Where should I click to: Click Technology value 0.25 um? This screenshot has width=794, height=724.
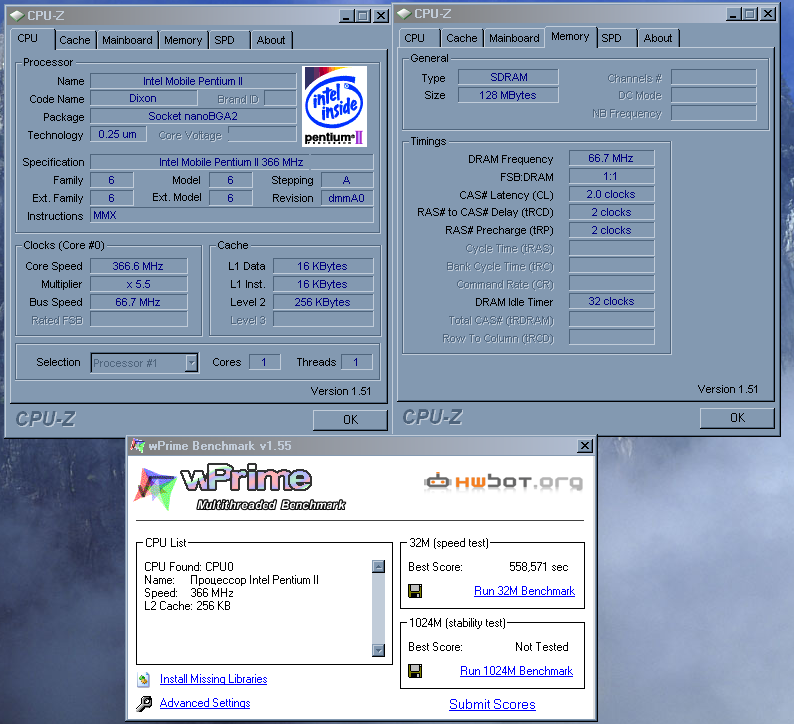pyautogui.click(x=118, y=134)
